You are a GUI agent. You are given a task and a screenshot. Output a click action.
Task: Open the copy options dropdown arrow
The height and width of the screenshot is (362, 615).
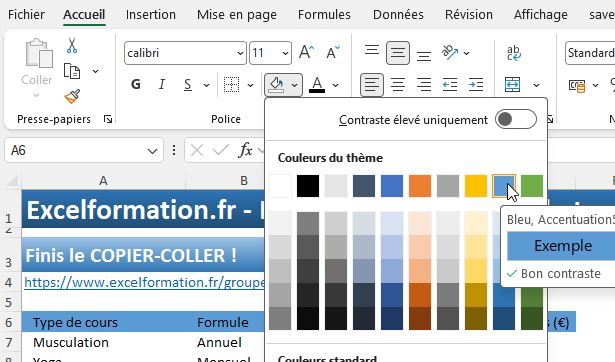coord(95,71)
